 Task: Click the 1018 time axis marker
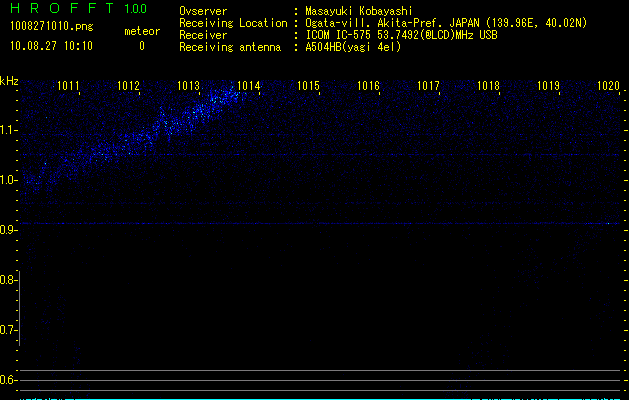(x=489, y=86)
